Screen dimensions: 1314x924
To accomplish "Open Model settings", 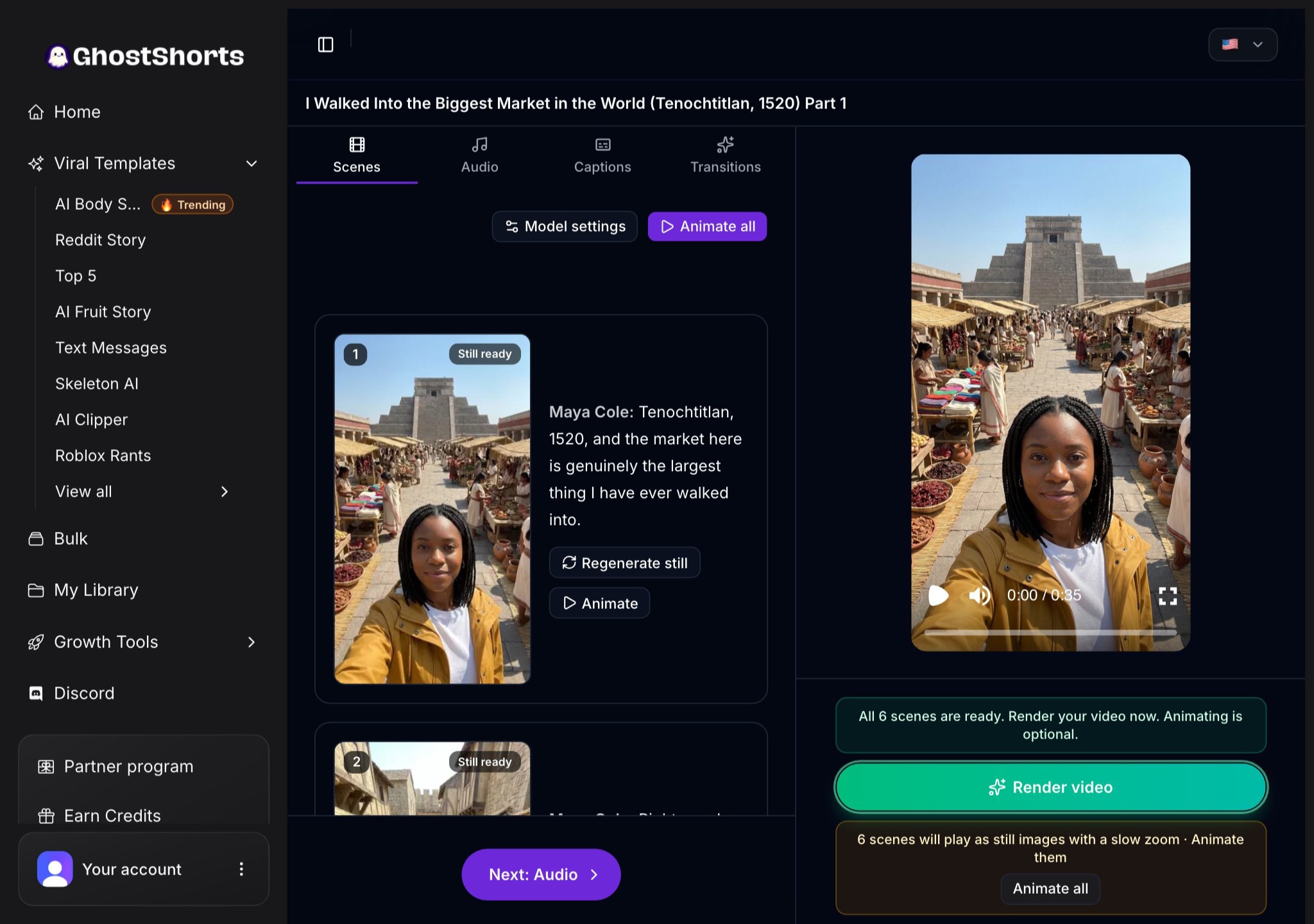I will (x=565, y=227).
